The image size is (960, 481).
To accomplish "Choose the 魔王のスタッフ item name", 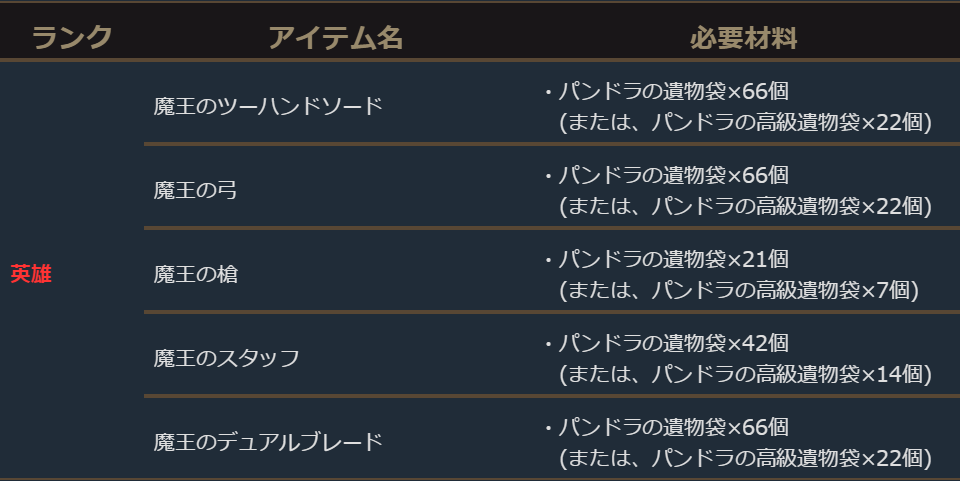I will pos(227,358).
